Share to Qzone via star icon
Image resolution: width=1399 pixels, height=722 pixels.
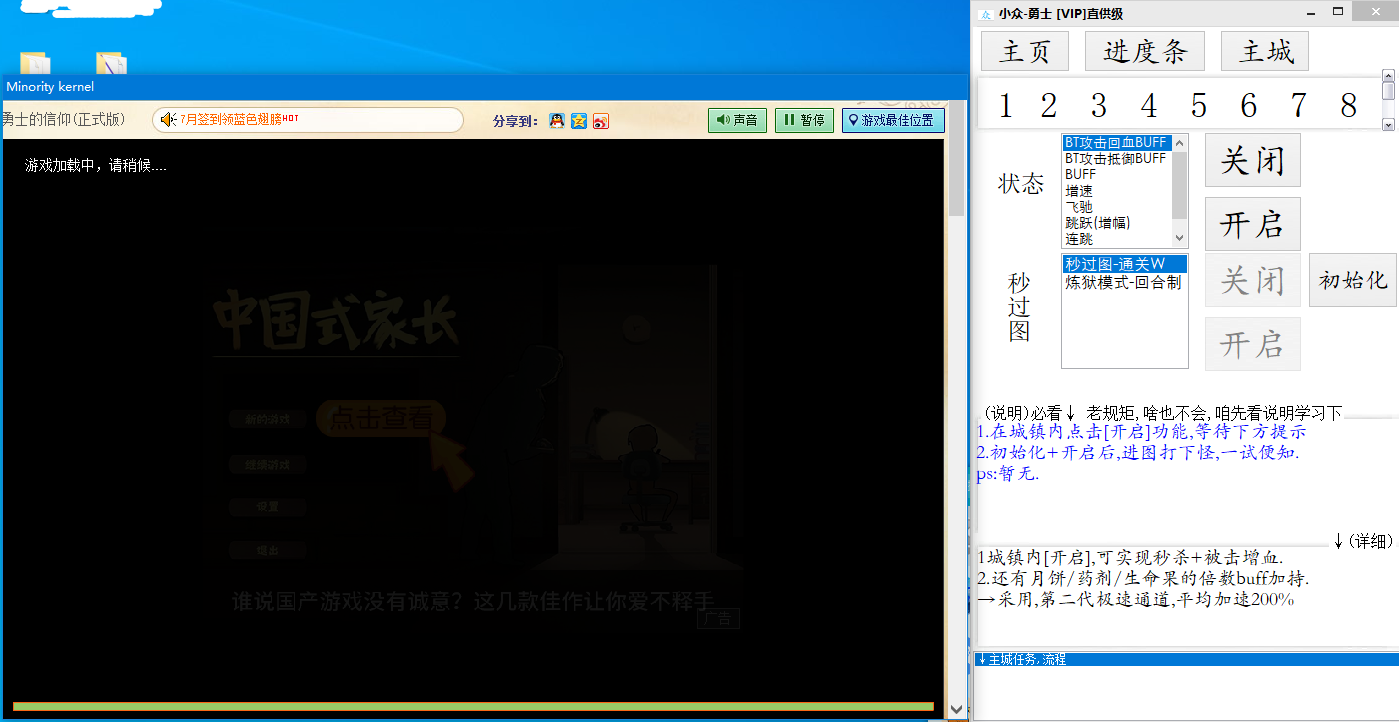tap(579, 121)
